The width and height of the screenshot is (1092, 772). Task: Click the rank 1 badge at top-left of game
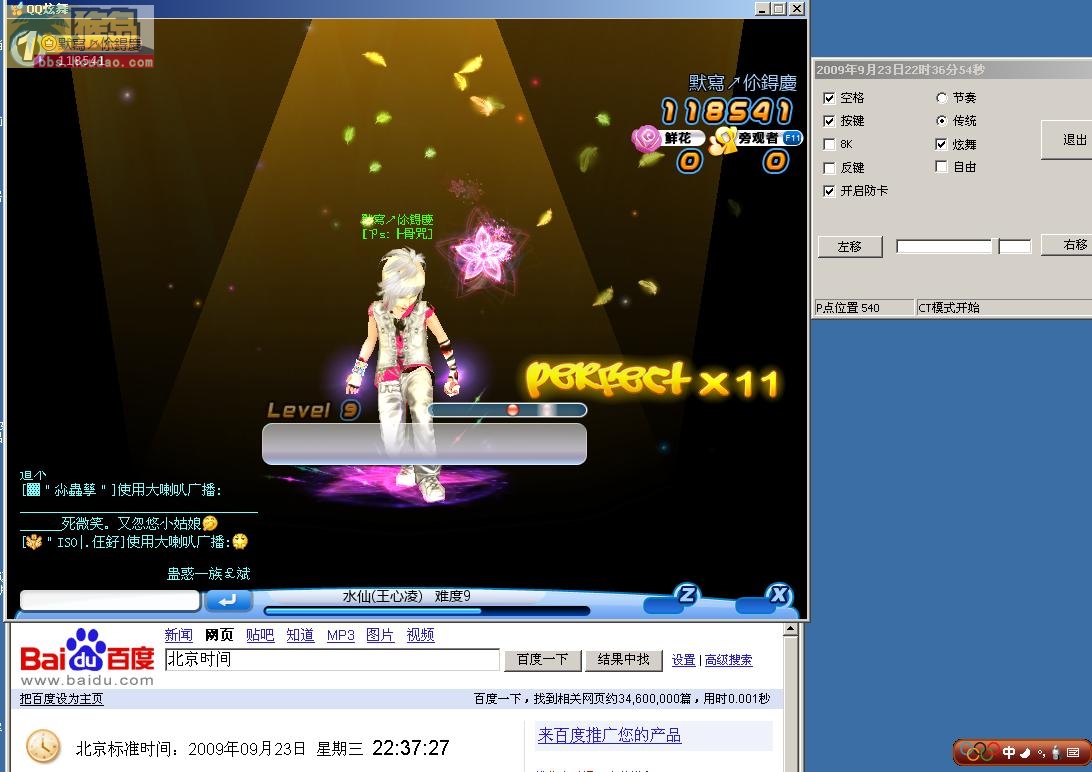point(26,47)
